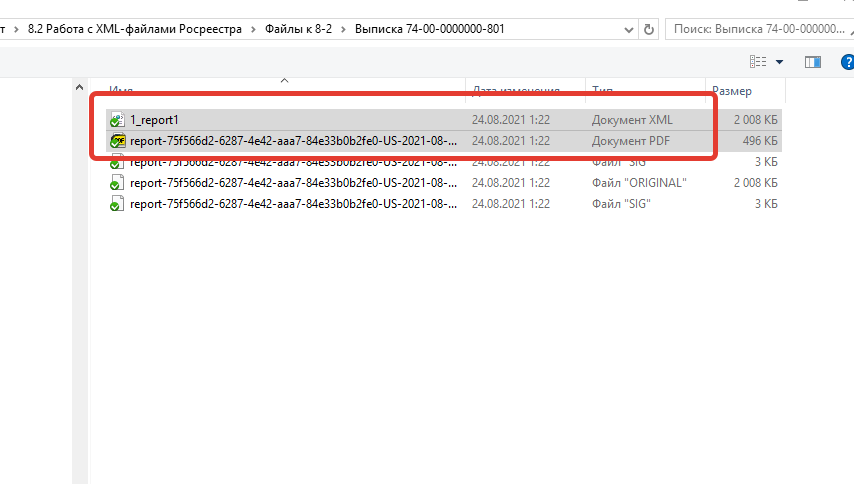Open the view options dropdown arrow
The height and width of the screenshot is (484, 854).
coord(779,62)
